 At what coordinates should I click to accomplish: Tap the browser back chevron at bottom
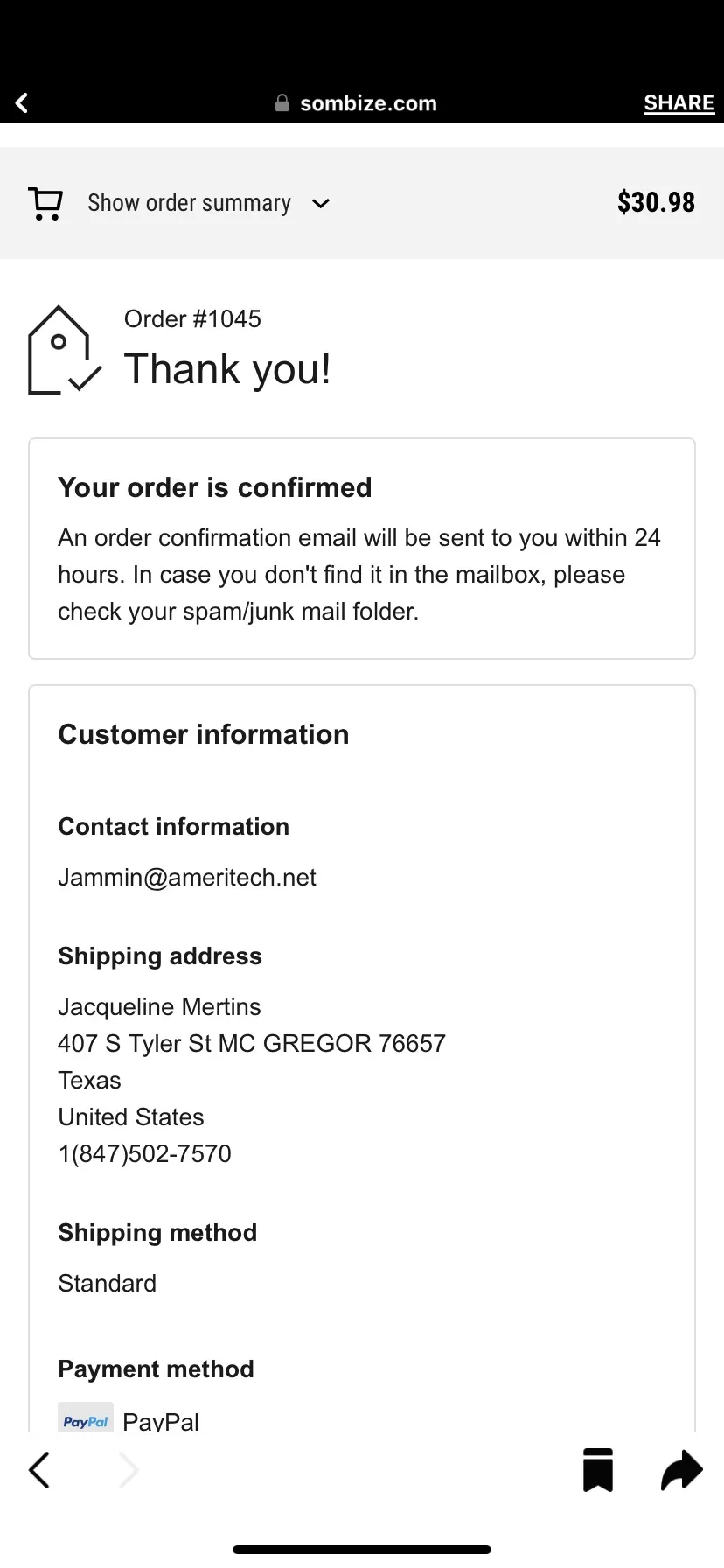click(39, 1470)
